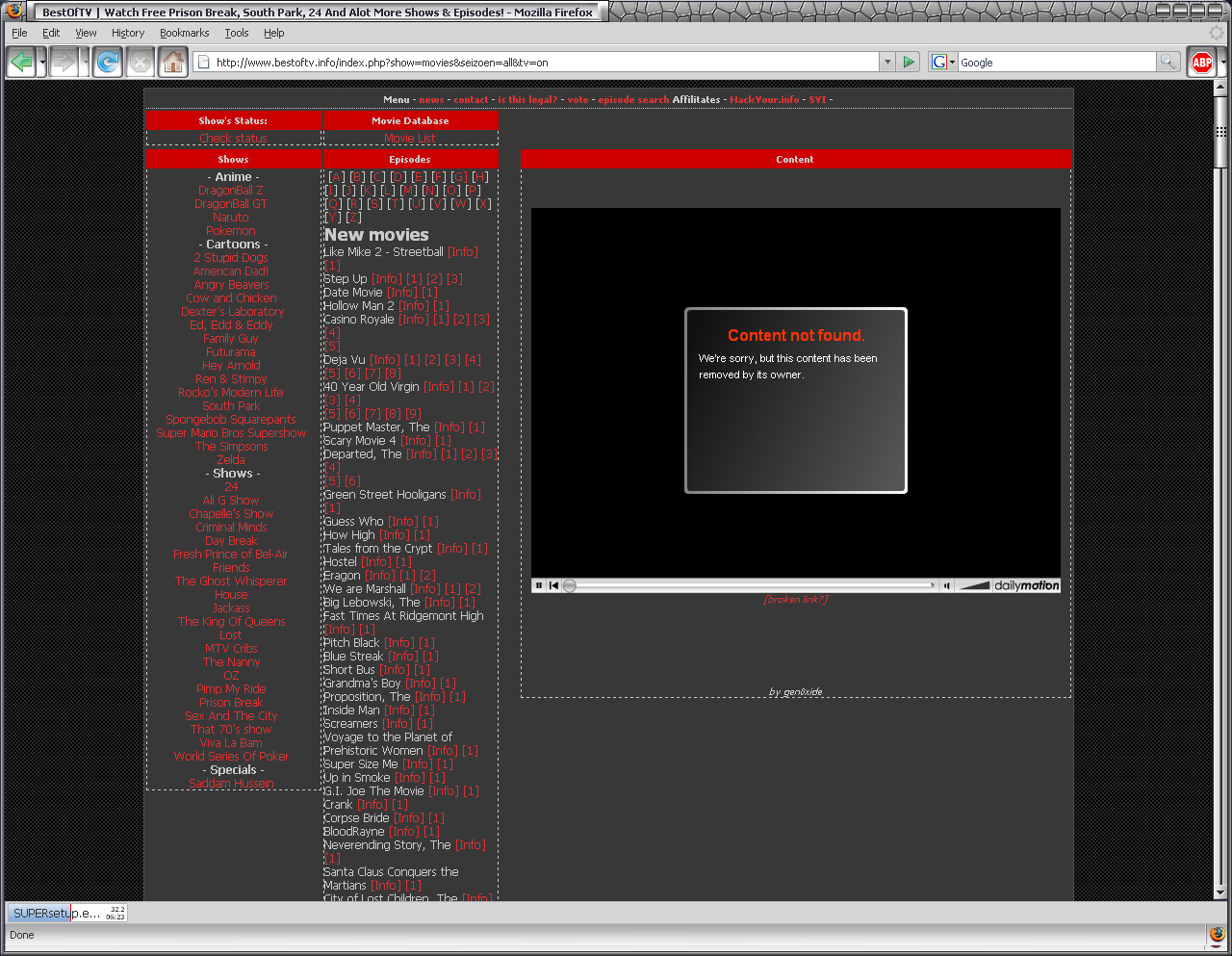Mute the dailymotion player sound
1232x956 pixels.
coord(946,585)
